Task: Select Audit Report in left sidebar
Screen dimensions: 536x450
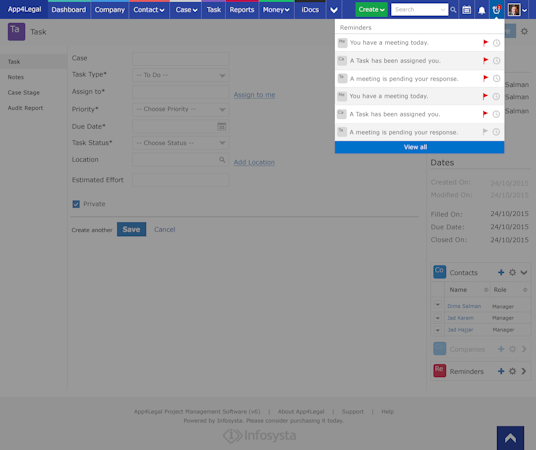Action: 25,108
